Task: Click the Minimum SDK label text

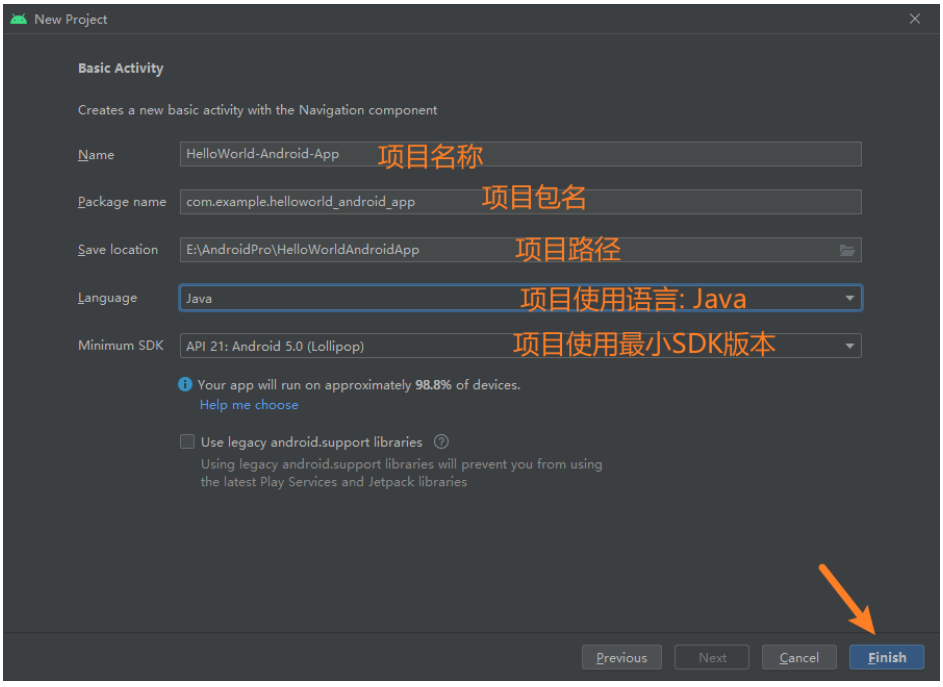Action: click(x=120, y=346)
